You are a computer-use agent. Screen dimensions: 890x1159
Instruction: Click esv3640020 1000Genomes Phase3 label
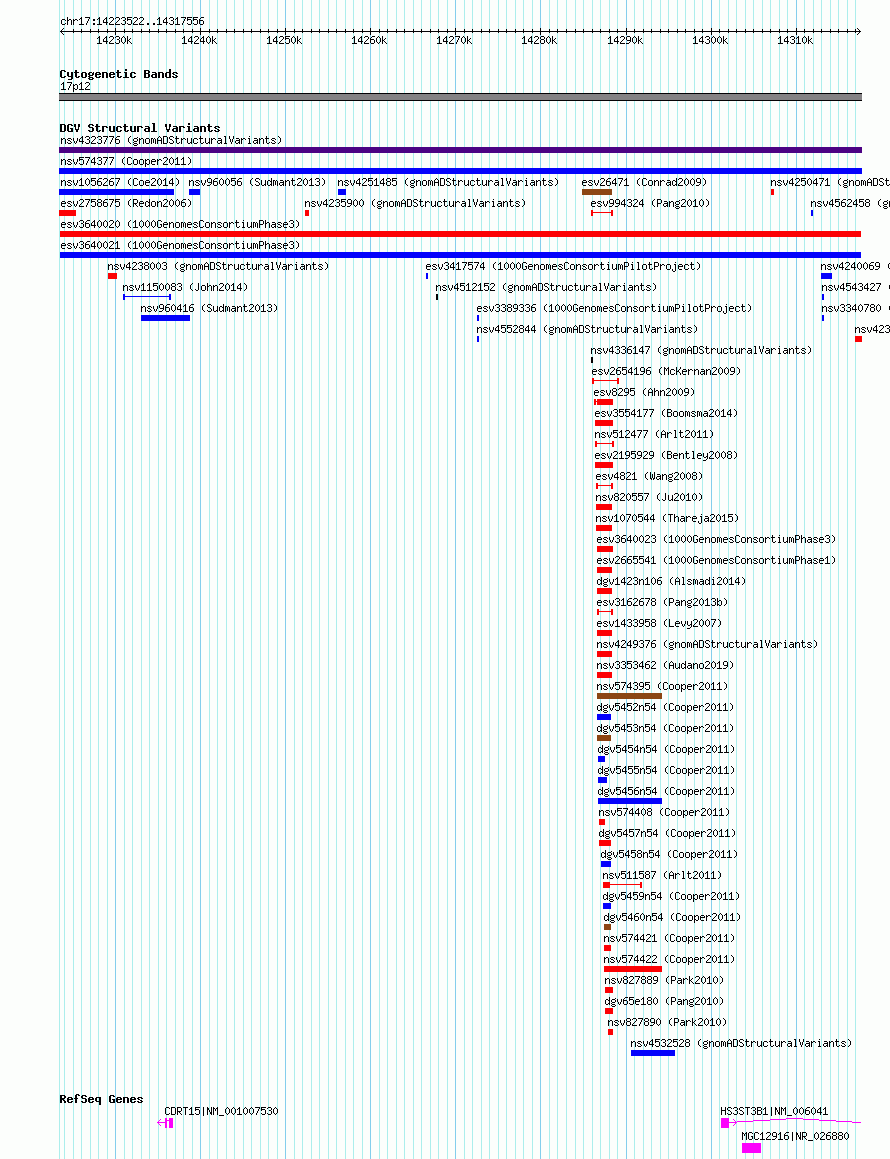point(180,224)
